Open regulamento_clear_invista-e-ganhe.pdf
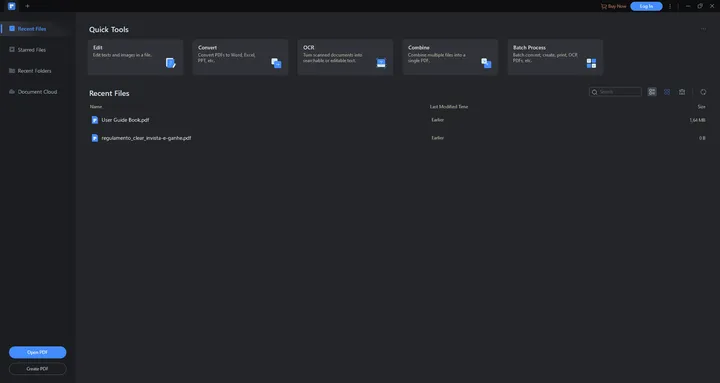 tap(146, 138)
